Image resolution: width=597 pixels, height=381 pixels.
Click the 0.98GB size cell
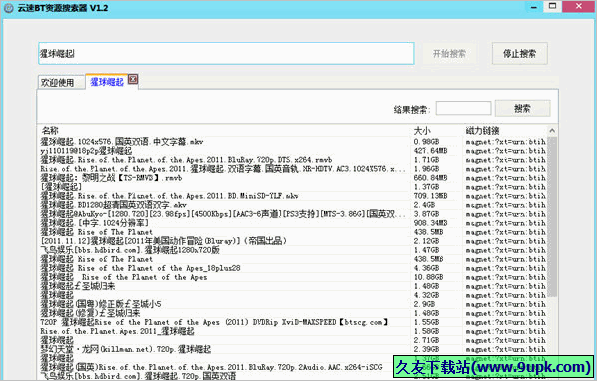coord(426,142)
